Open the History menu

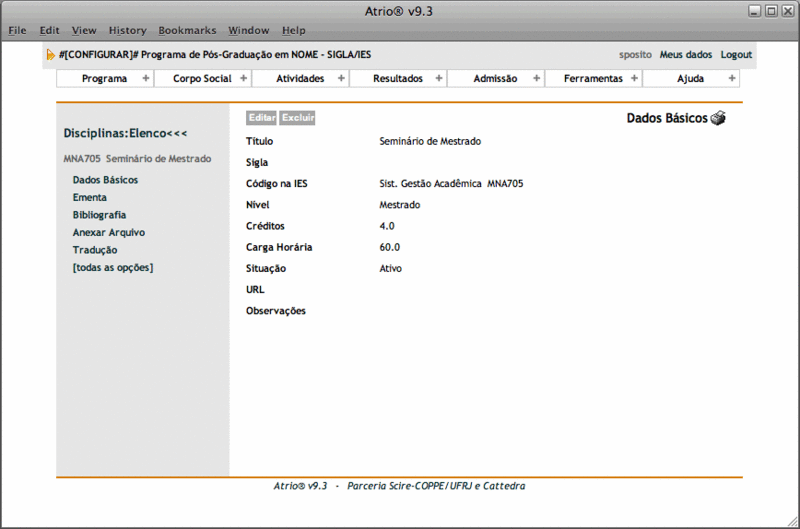[x=127, y=31]
